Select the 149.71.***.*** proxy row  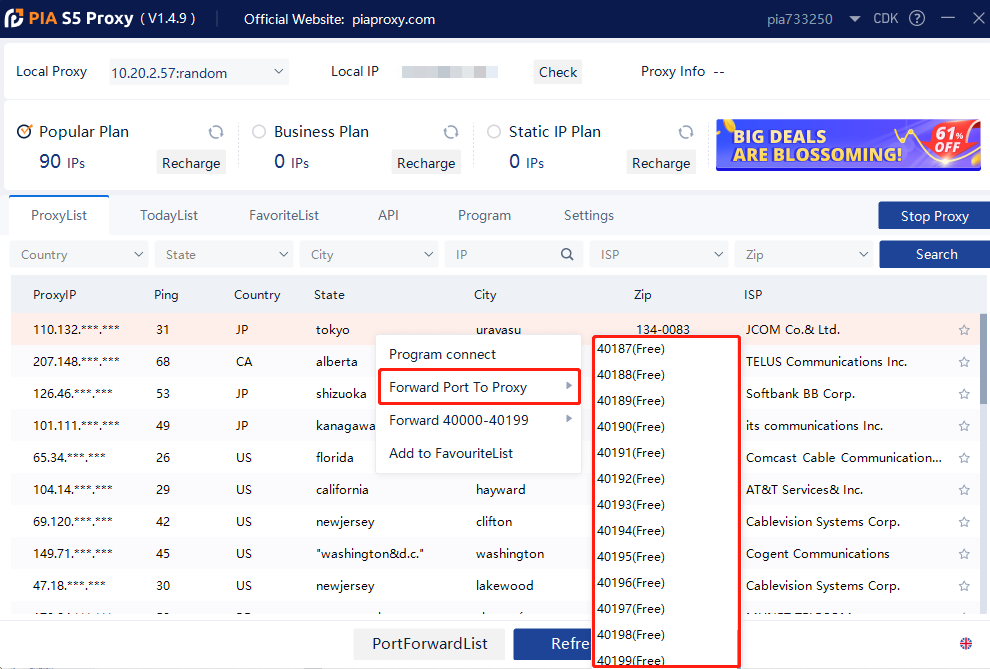click(x=494, y=554)
